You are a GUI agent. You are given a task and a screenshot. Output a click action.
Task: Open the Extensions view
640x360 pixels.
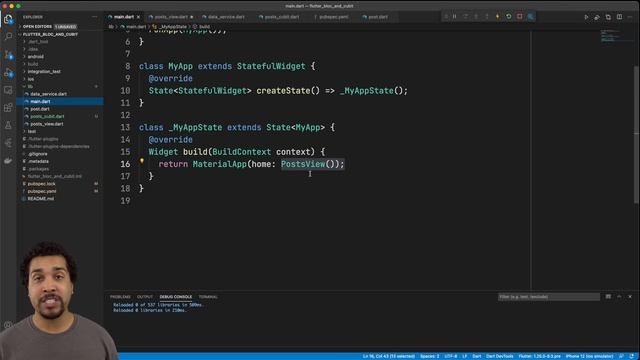tap(8, 108)
